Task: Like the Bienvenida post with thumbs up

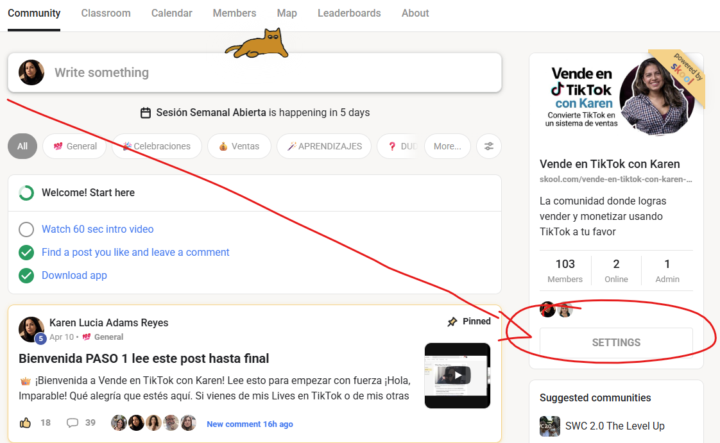Action: click(x=25, y=423)
